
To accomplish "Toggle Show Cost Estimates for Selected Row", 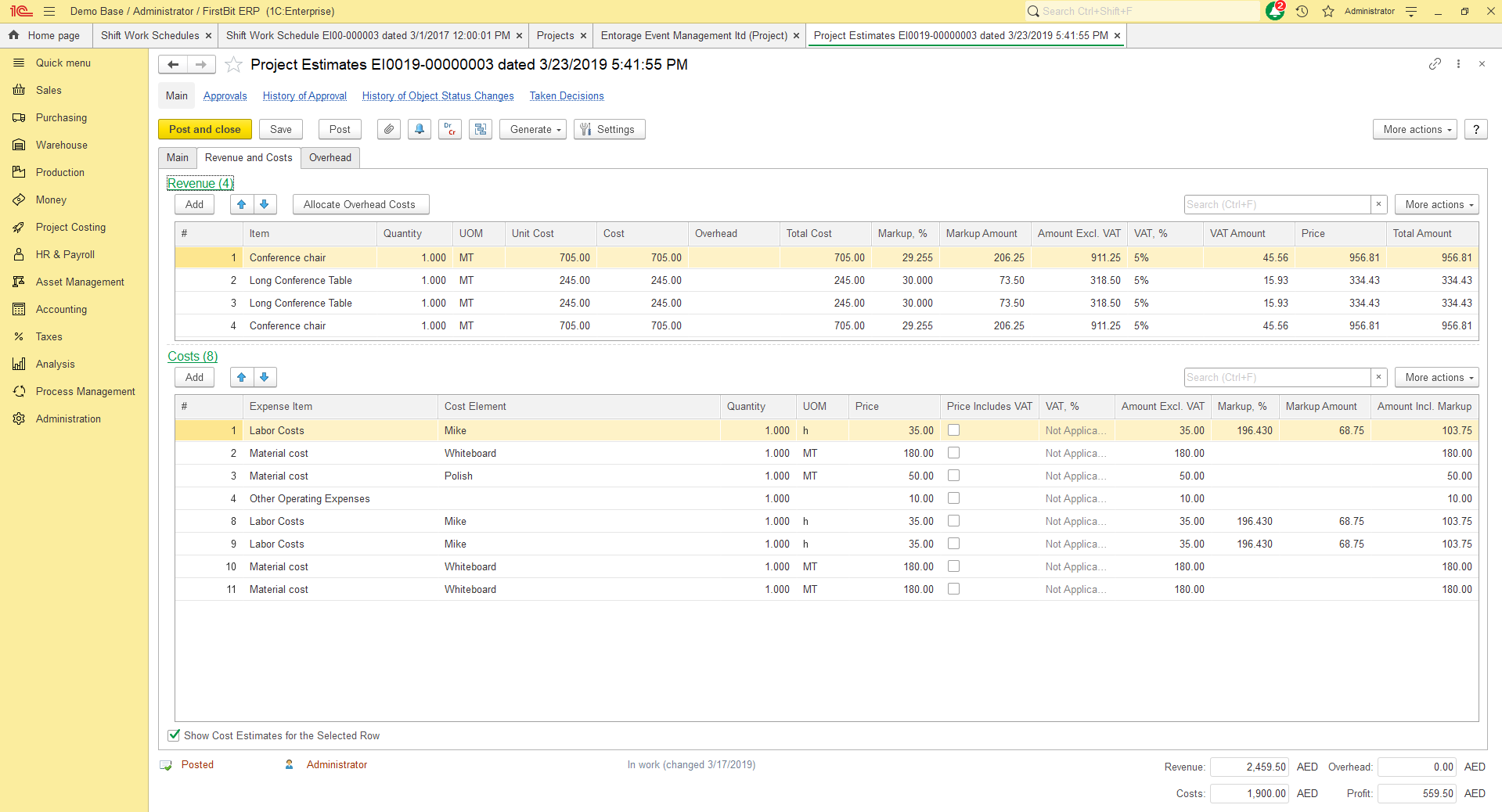I will [x=174, y=735].
